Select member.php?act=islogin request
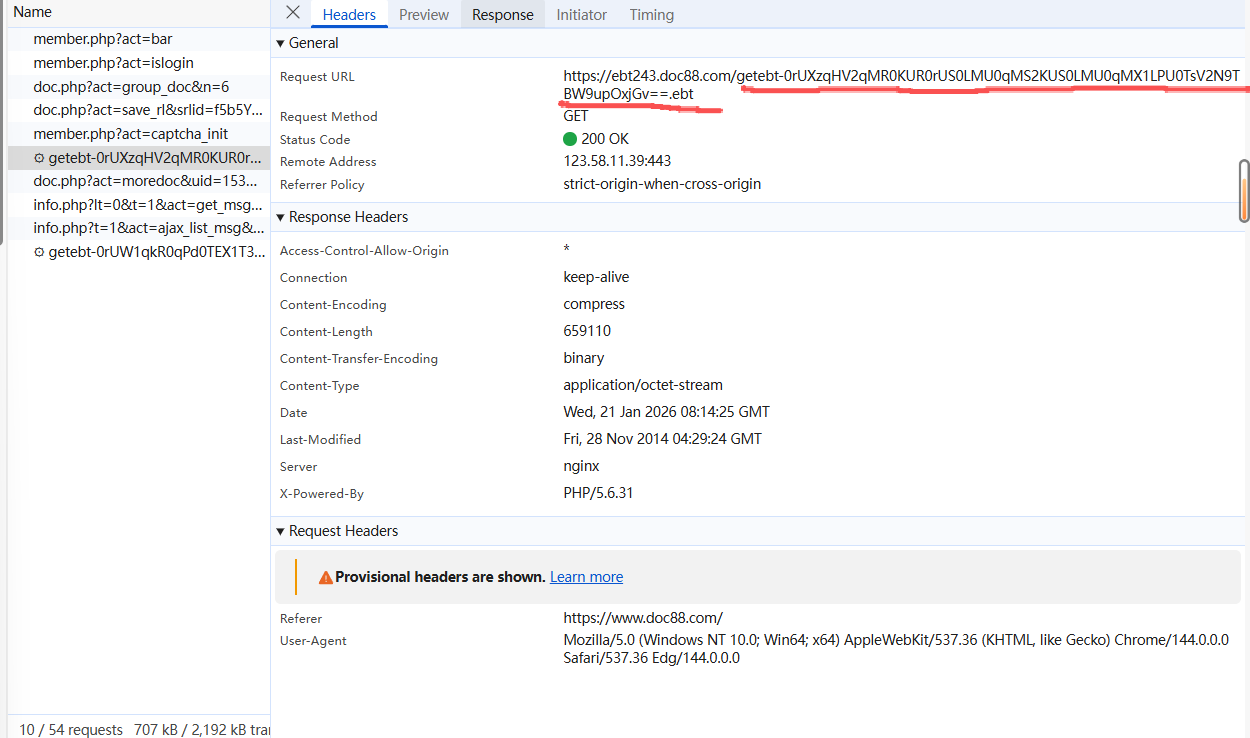 (113, 63)
